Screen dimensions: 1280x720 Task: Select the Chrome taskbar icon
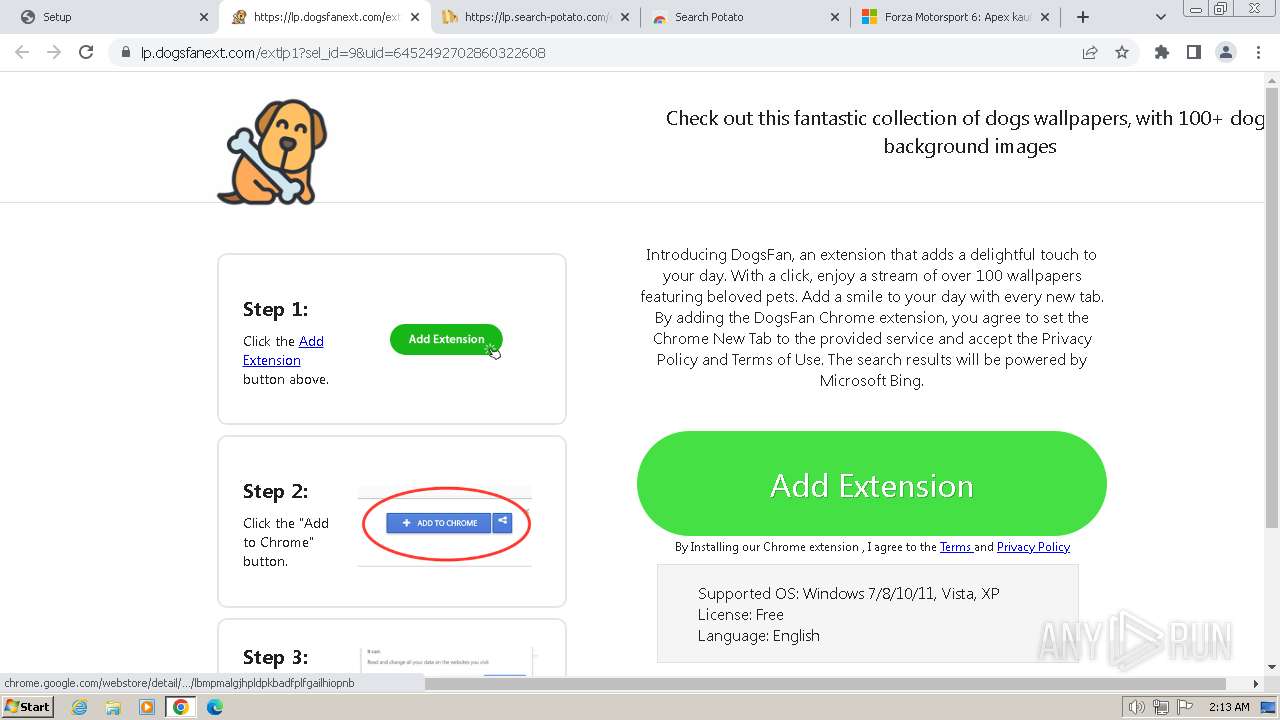(x=181, y=707)
